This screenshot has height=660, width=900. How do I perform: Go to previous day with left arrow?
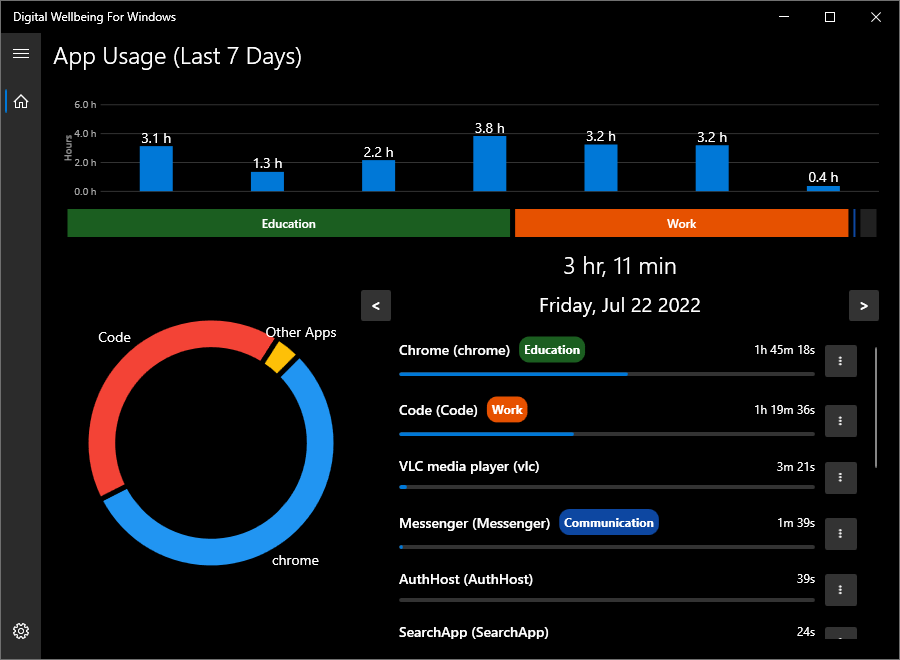coord(376,306)
